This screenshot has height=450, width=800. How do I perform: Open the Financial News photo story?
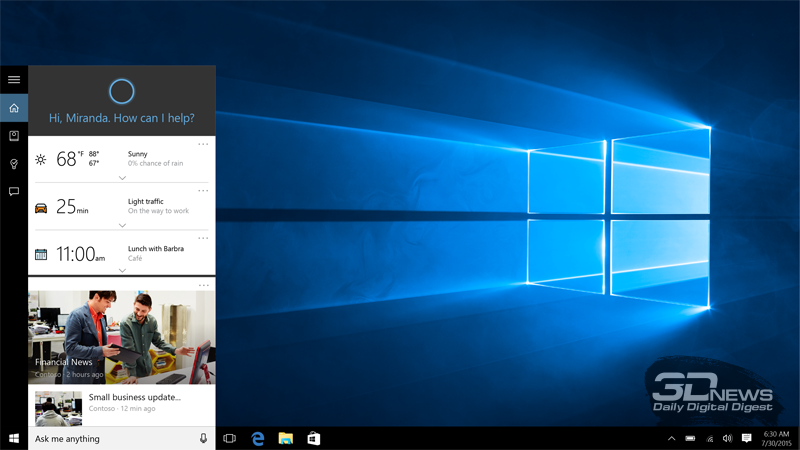pos(121,337)
